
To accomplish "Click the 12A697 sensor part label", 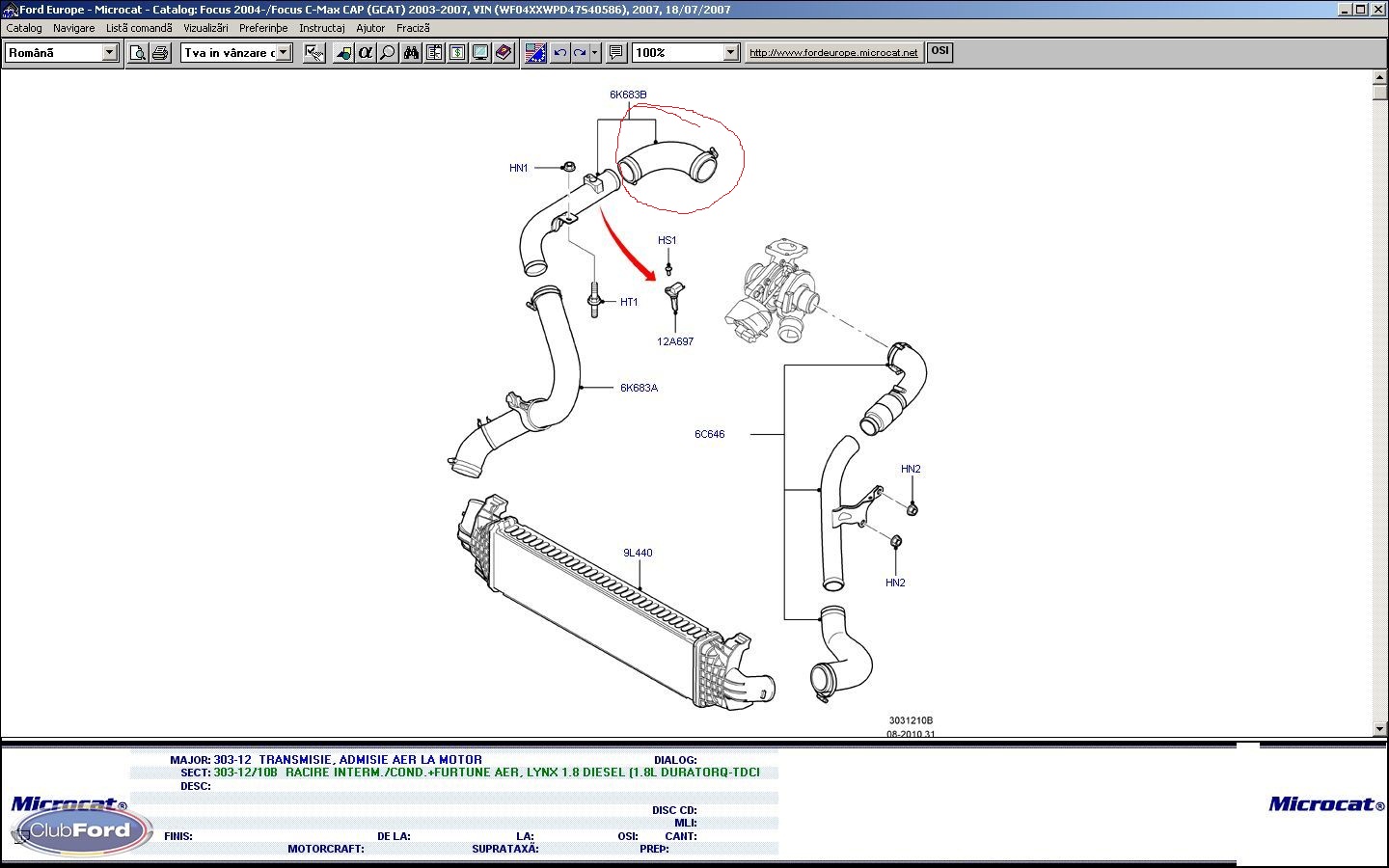I will 675,341.
